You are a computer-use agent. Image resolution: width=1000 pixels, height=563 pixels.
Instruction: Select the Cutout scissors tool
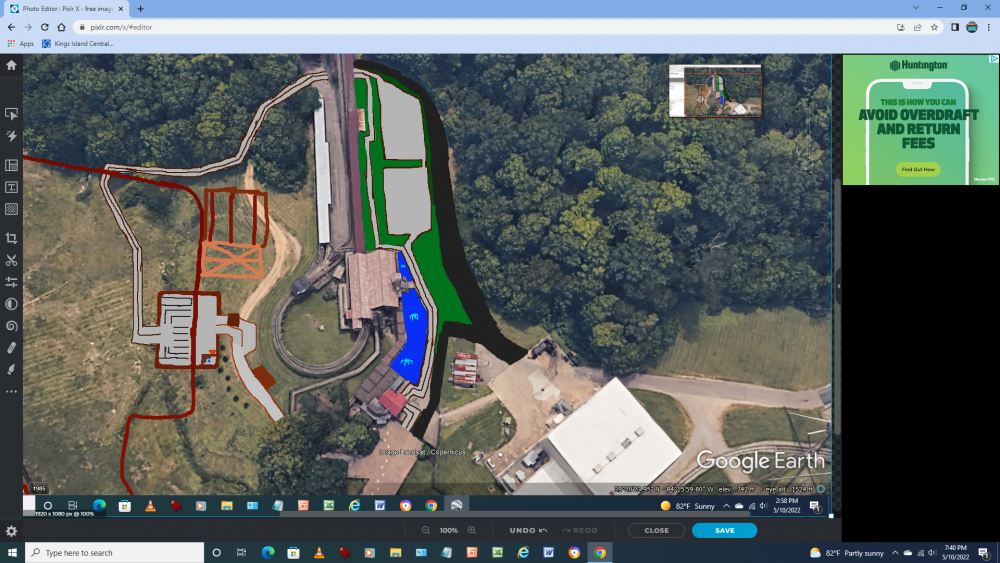coord(11,260)
